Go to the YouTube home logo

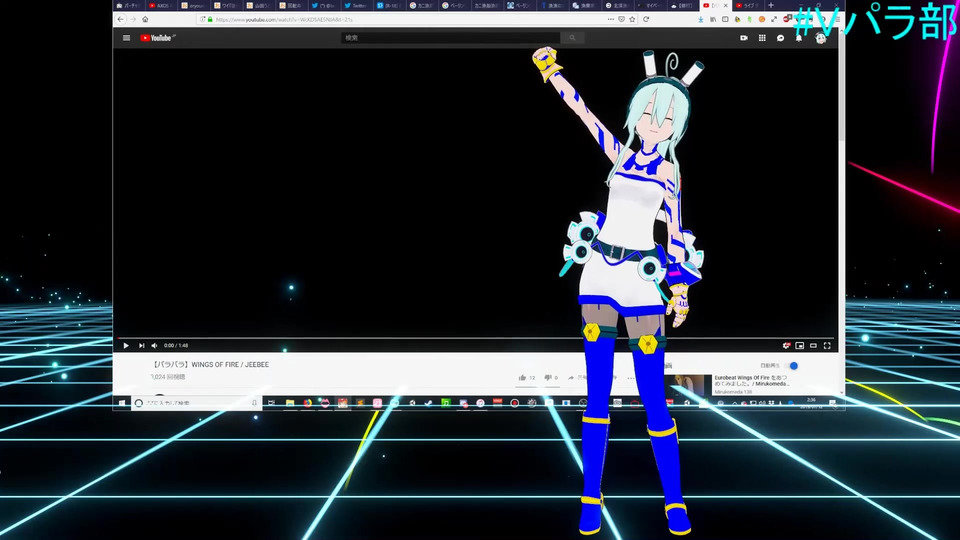tap(157, 38)
